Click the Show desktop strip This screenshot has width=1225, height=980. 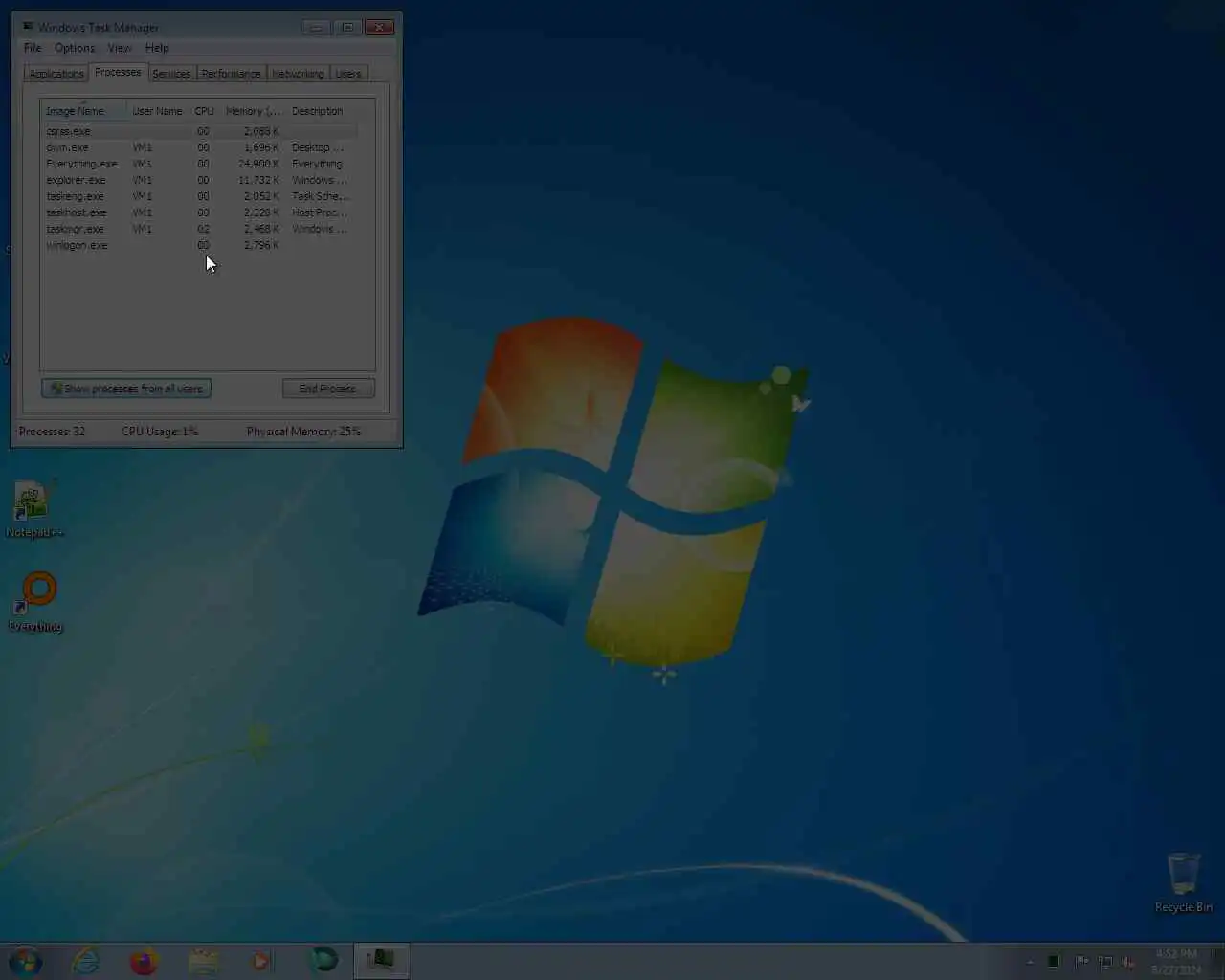pos(1218,962)
